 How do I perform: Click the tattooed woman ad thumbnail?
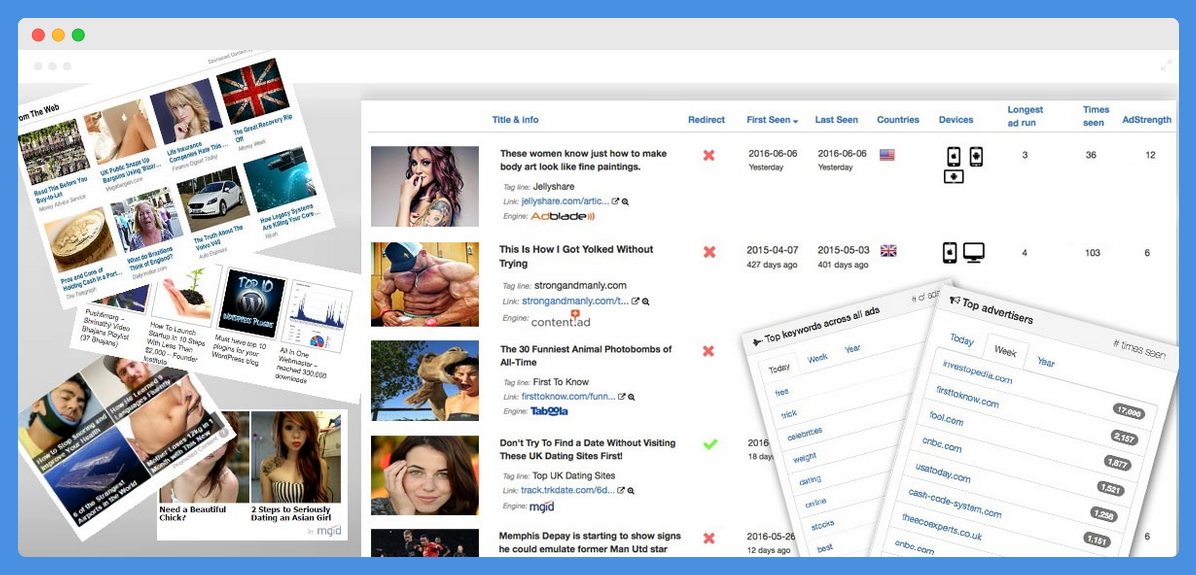424,186
